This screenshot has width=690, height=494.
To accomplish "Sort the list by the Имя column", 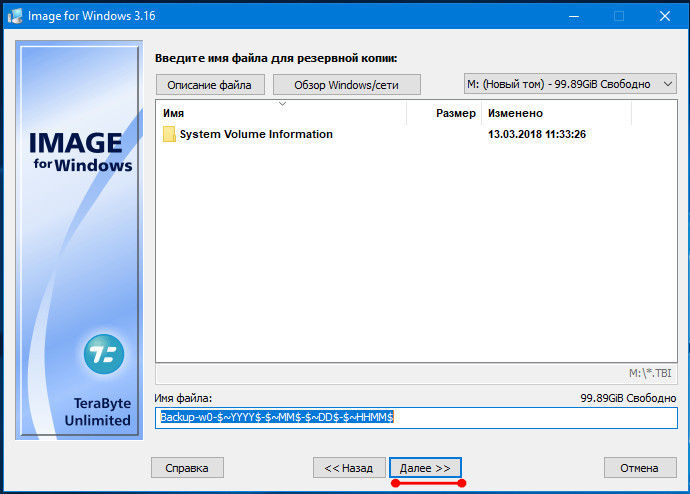I will click(x=173, y=113).
